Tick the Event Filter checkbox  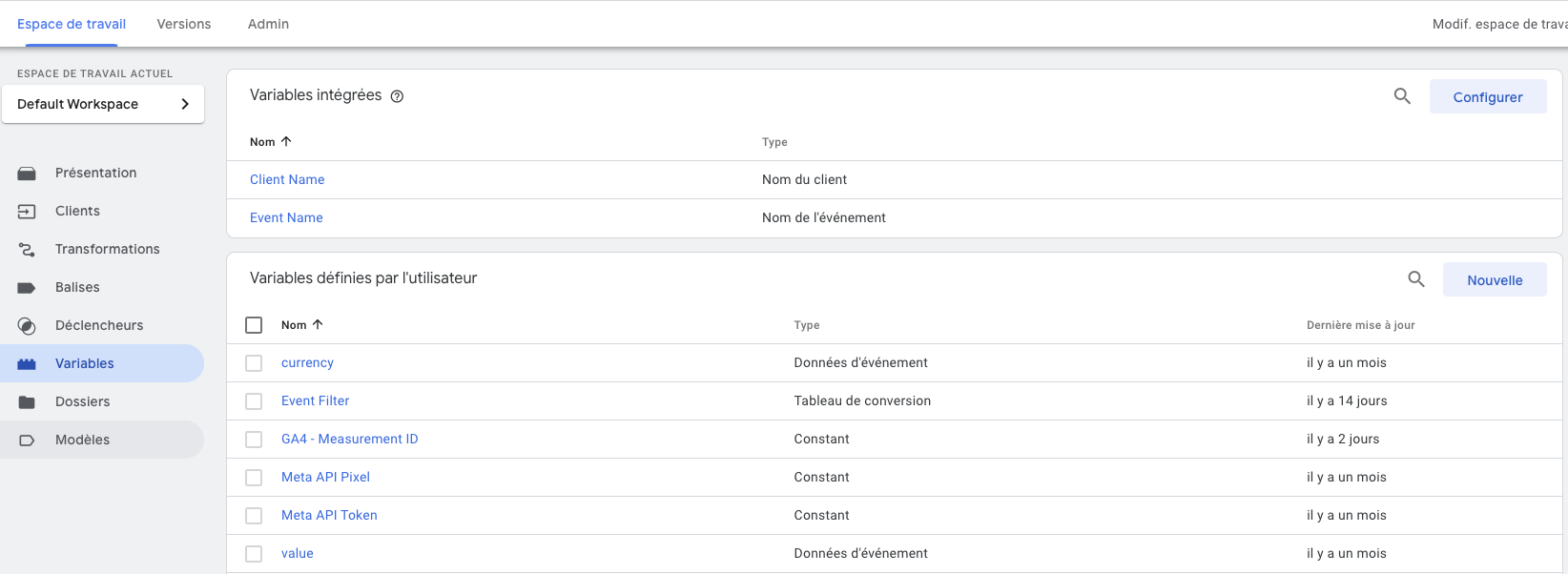coord(254,401)
